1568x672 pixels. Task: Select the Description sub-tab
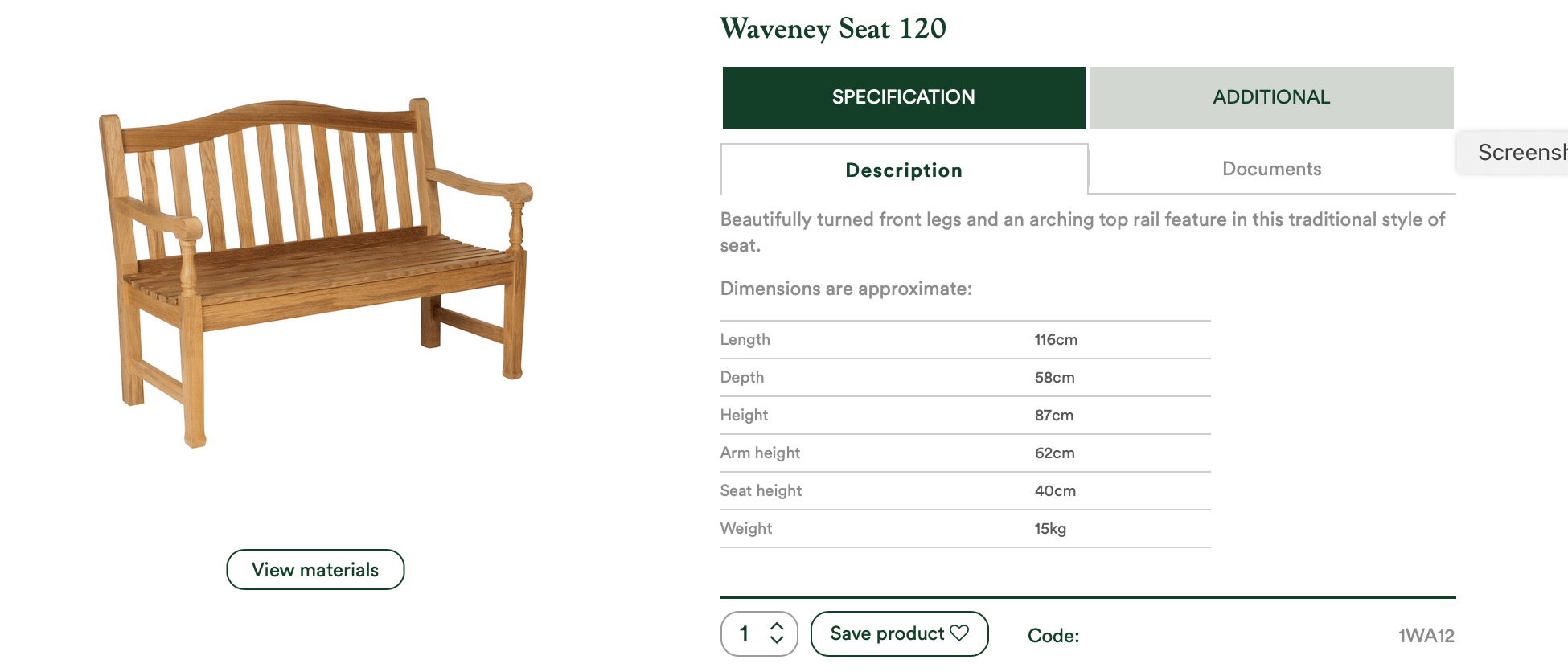(x=903, y=170)
